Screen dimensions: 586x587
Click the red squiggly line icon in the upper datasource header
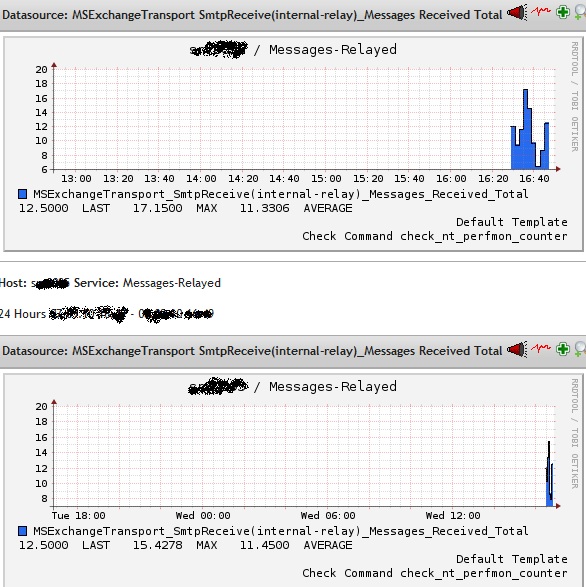[541, 11]
